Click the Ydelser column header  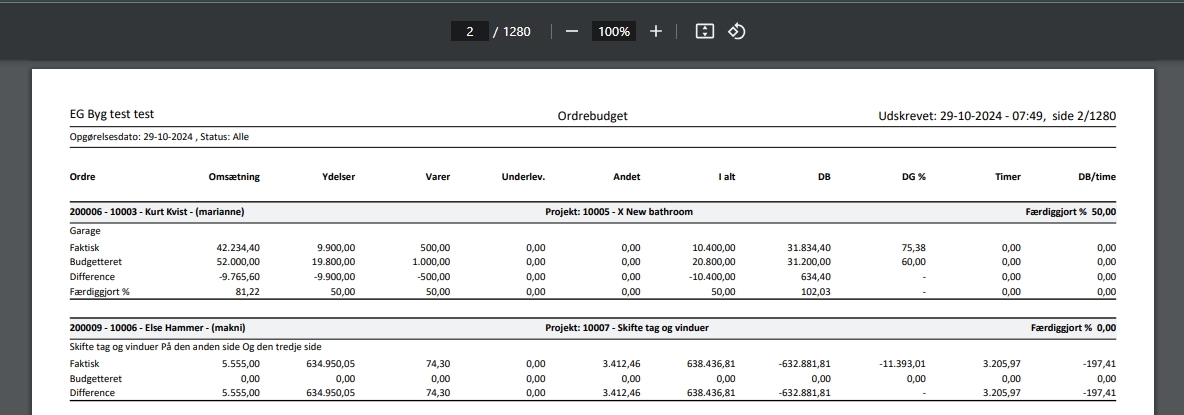click(x=335, y=177)
